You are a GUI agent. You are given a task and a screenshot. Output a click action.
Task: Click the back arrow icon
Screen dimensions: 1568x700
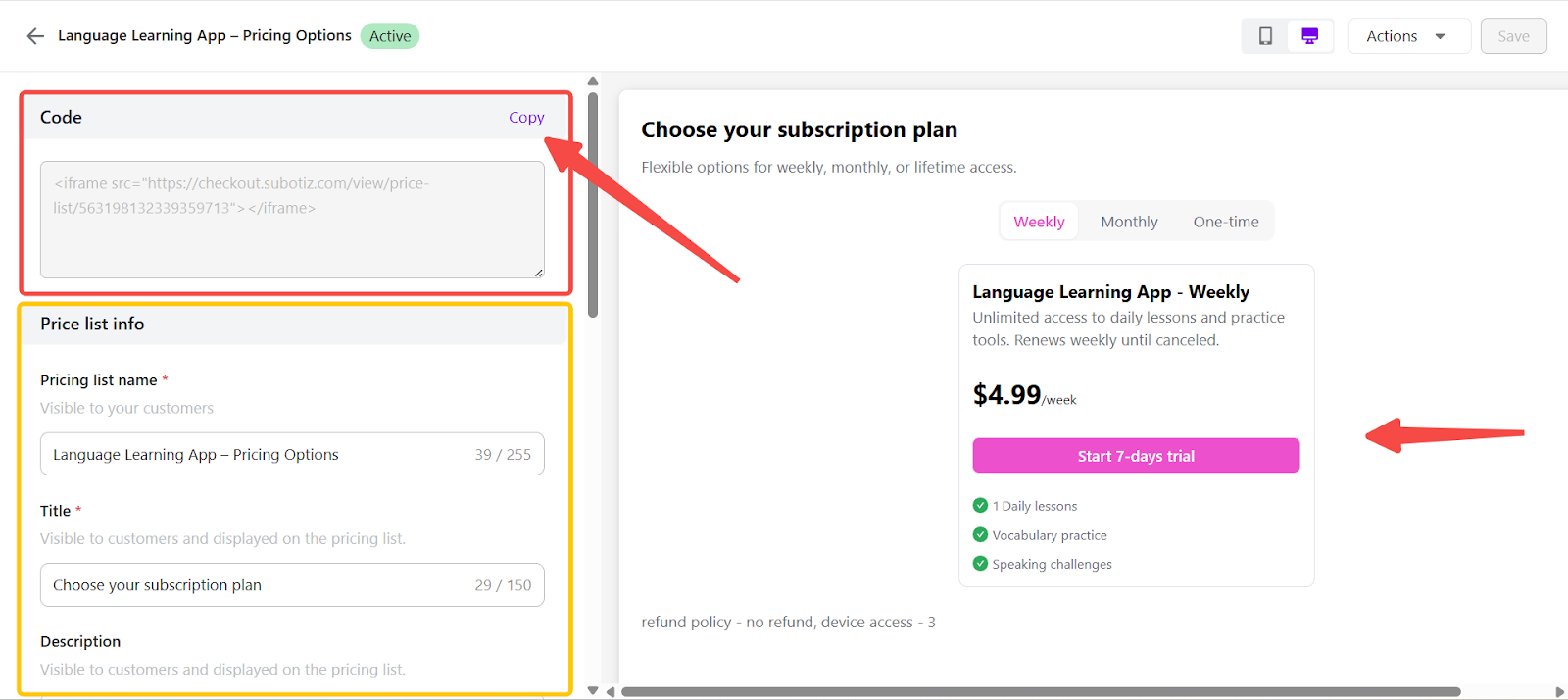[35, 36]
